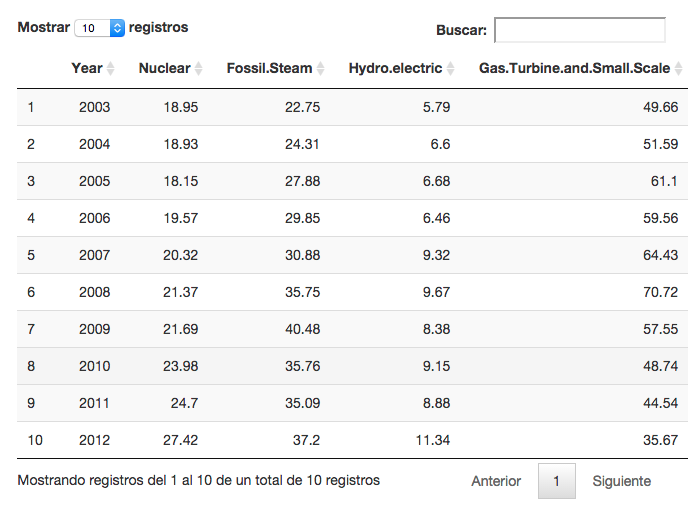
Task: Click Hydro.electric value 11.34
Action: point(432,441)
